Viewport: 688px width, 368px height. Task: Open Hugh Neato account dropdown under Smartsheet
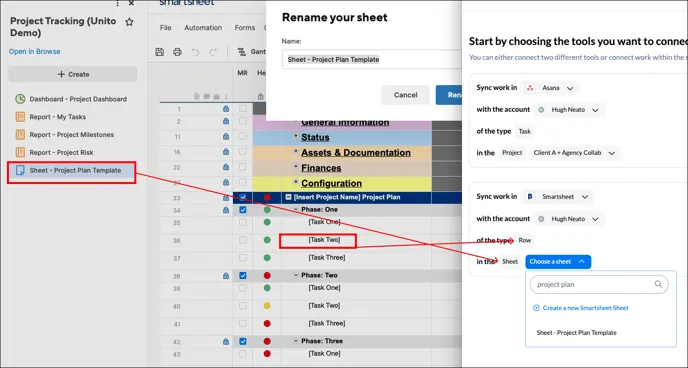570,219
